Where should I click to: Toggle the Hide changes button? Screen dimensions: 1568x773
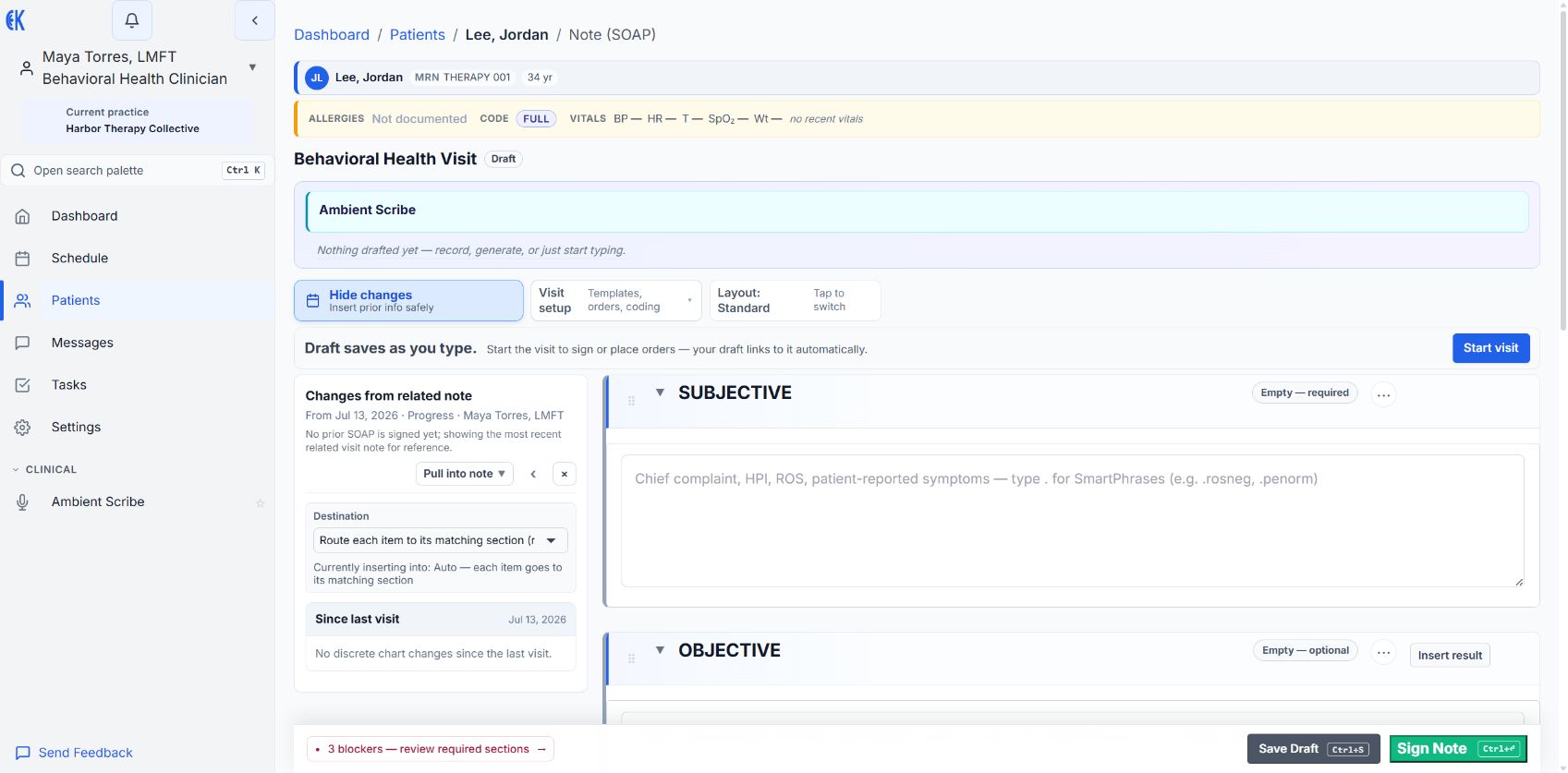point(408,301)
